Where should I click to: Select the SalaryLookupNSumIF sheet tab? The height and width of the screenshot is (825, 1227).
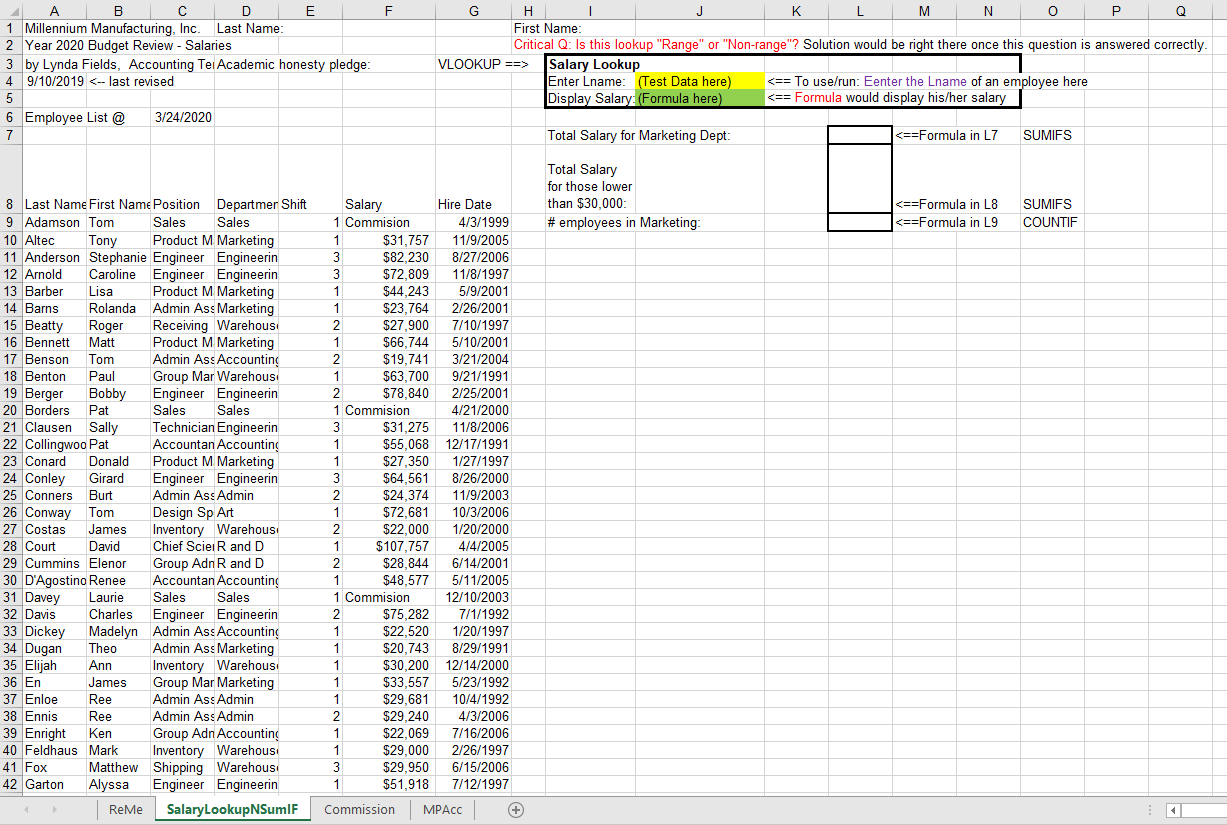[232, 810]
